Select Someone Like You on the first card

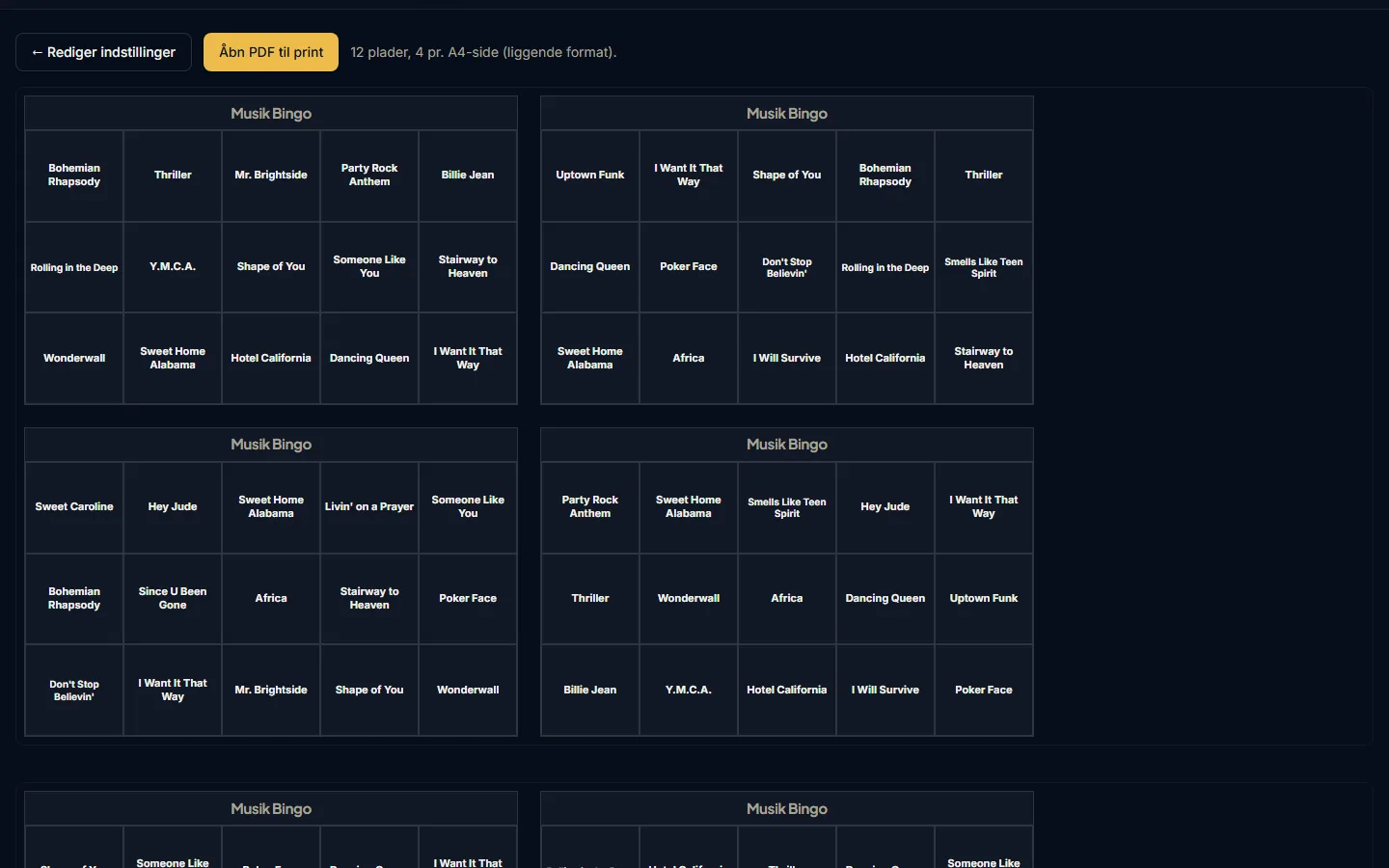pos(369,267)
